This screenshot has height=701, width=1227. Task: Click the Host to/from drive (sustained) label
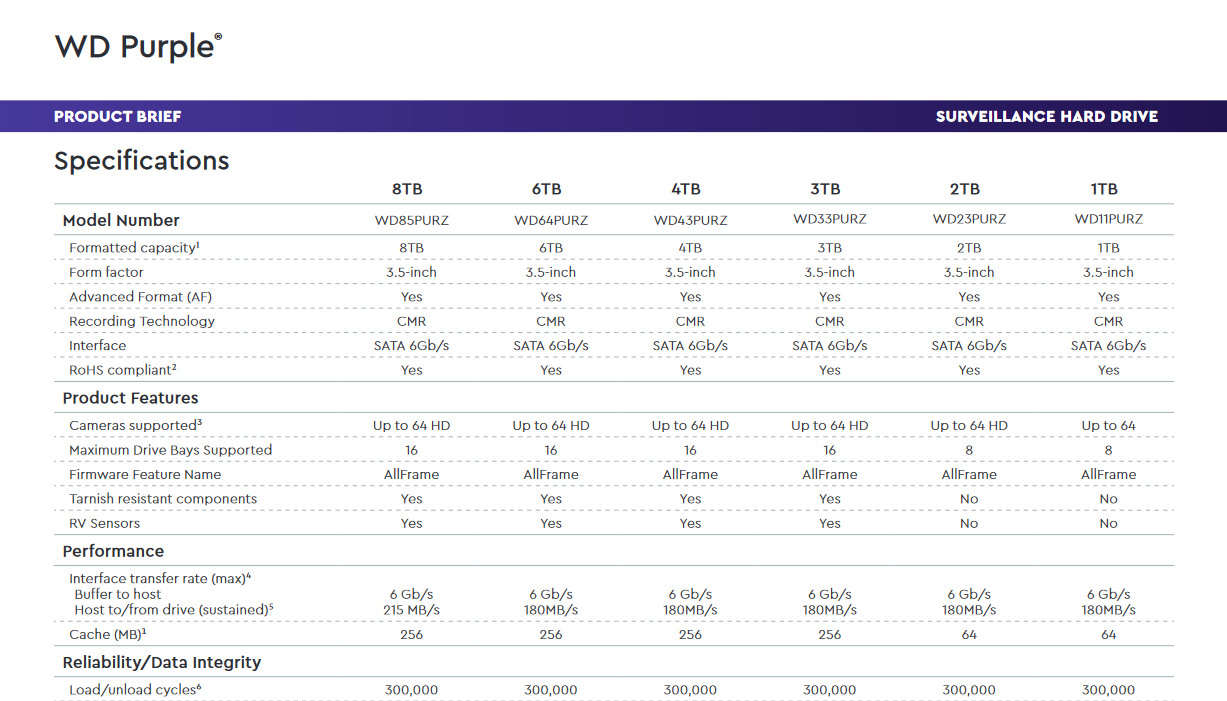(174, 609)
